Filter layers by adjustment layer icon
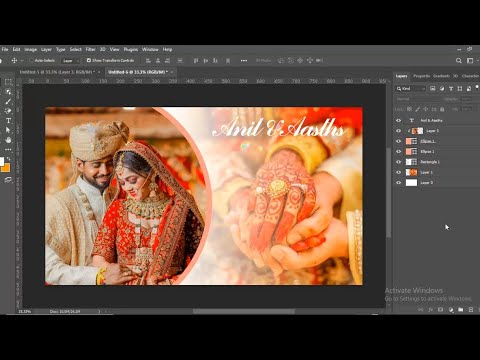This screenshot has height=360, width=480. [x=442, y=88]
